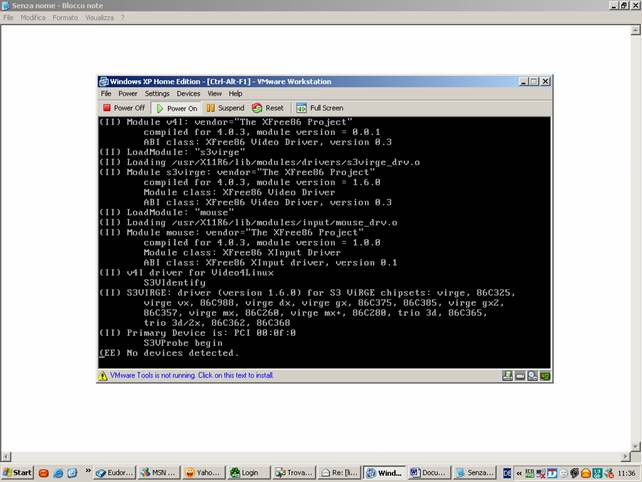Click the active 'Wind...' VMware taskbar button
Image resolution: width=642 pixels, height=482 pixels.
coord(384,473)
